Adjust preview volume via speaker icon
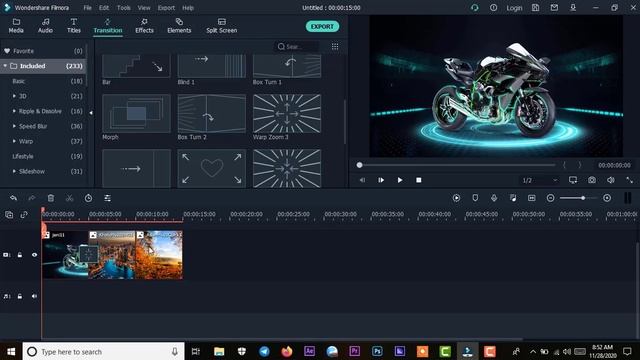 611,180
